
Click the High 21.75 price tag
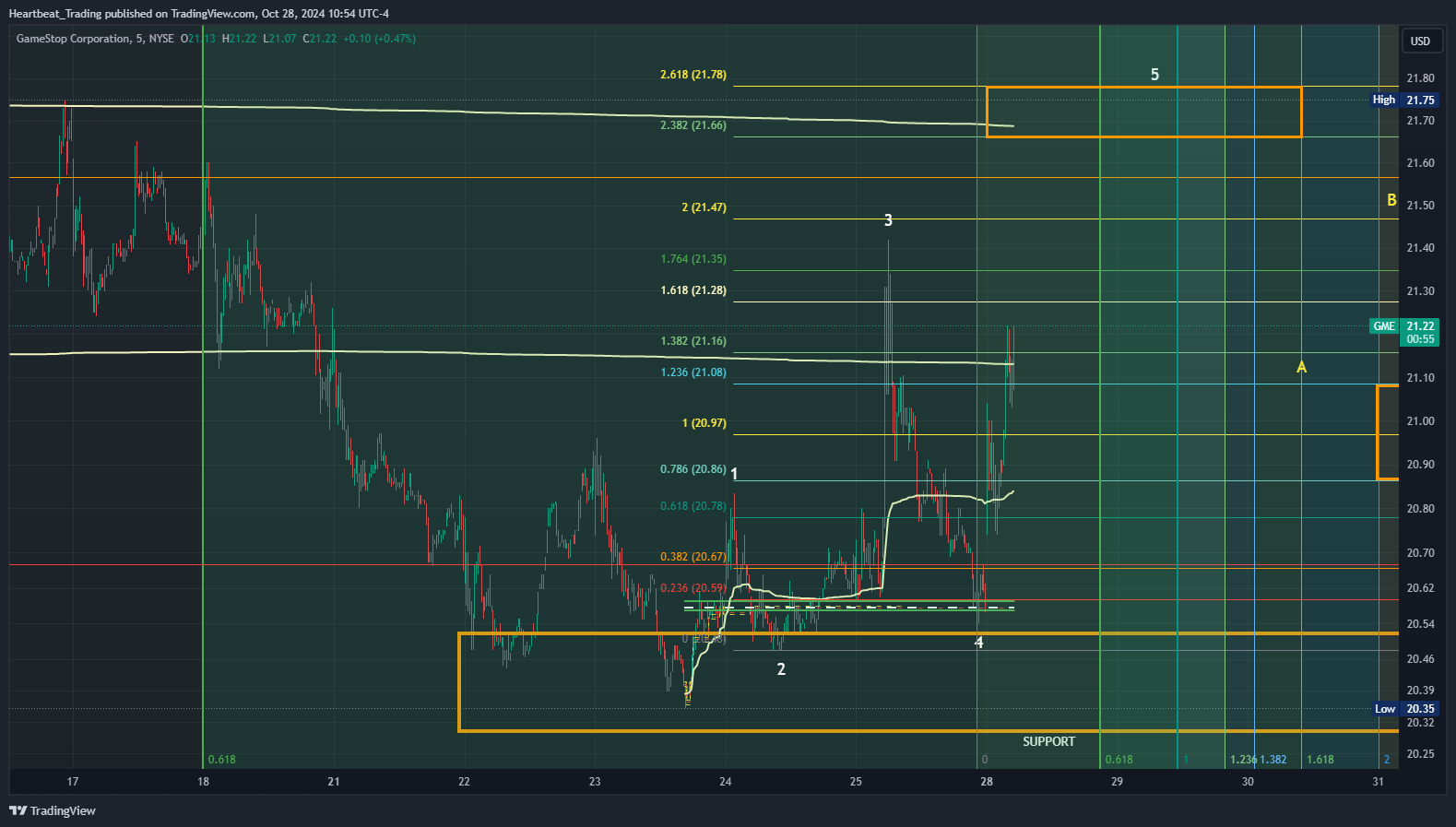click(1403, 100)
